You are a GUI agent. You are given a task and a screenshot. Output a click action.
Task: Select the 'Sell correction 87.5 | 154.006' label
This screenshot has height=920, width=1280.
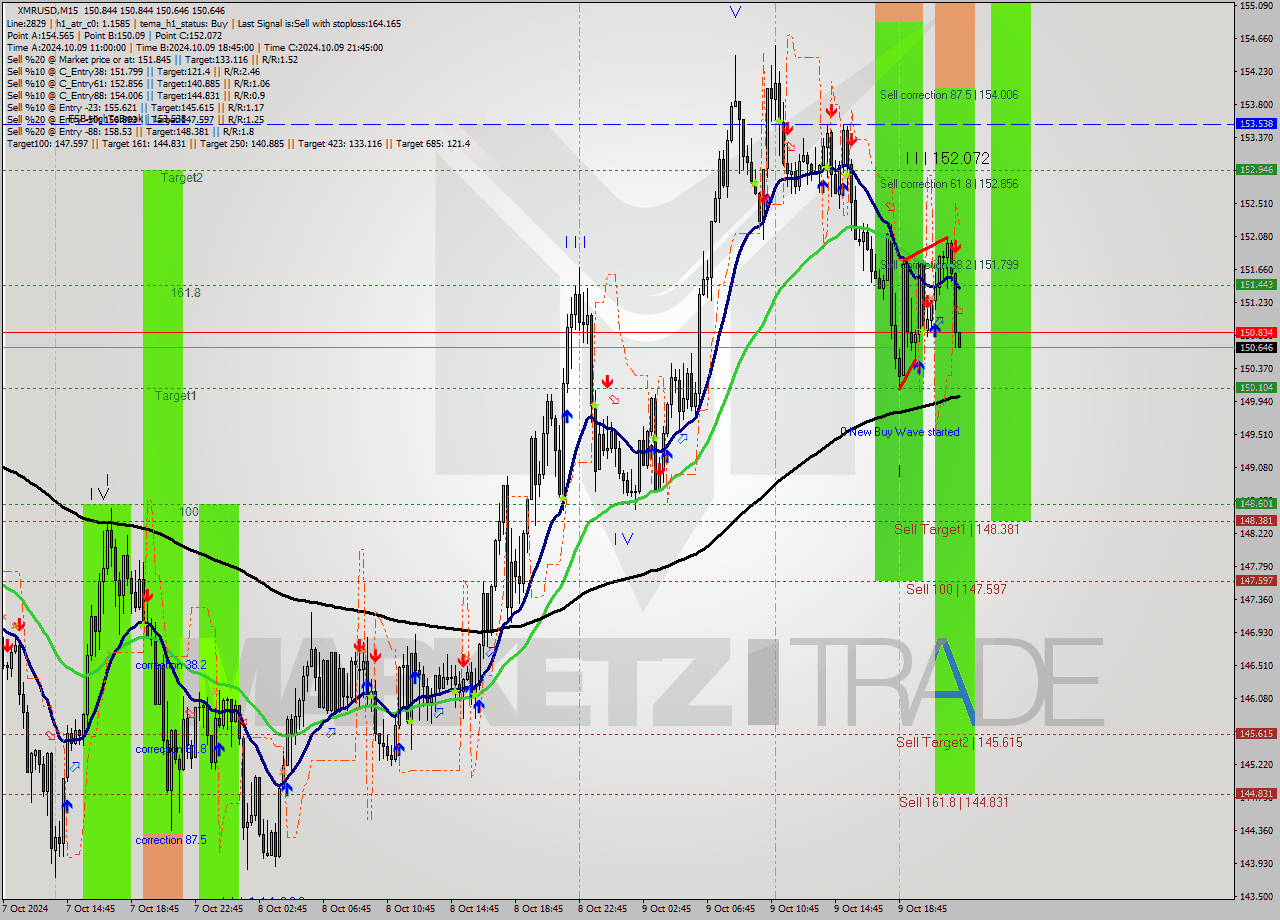pyautogui.click(x=949, y=95)
